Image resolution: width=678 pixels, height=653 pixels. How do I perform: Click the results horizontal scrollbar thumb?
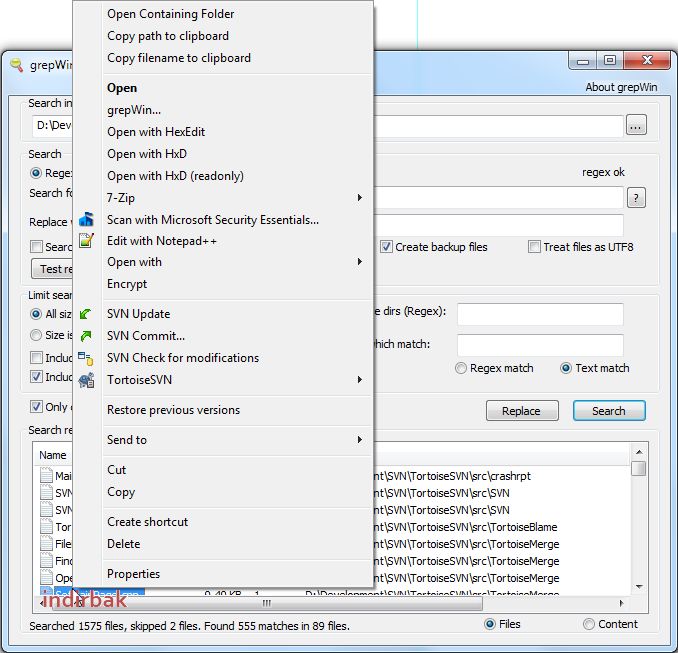(x=267, y=603)
